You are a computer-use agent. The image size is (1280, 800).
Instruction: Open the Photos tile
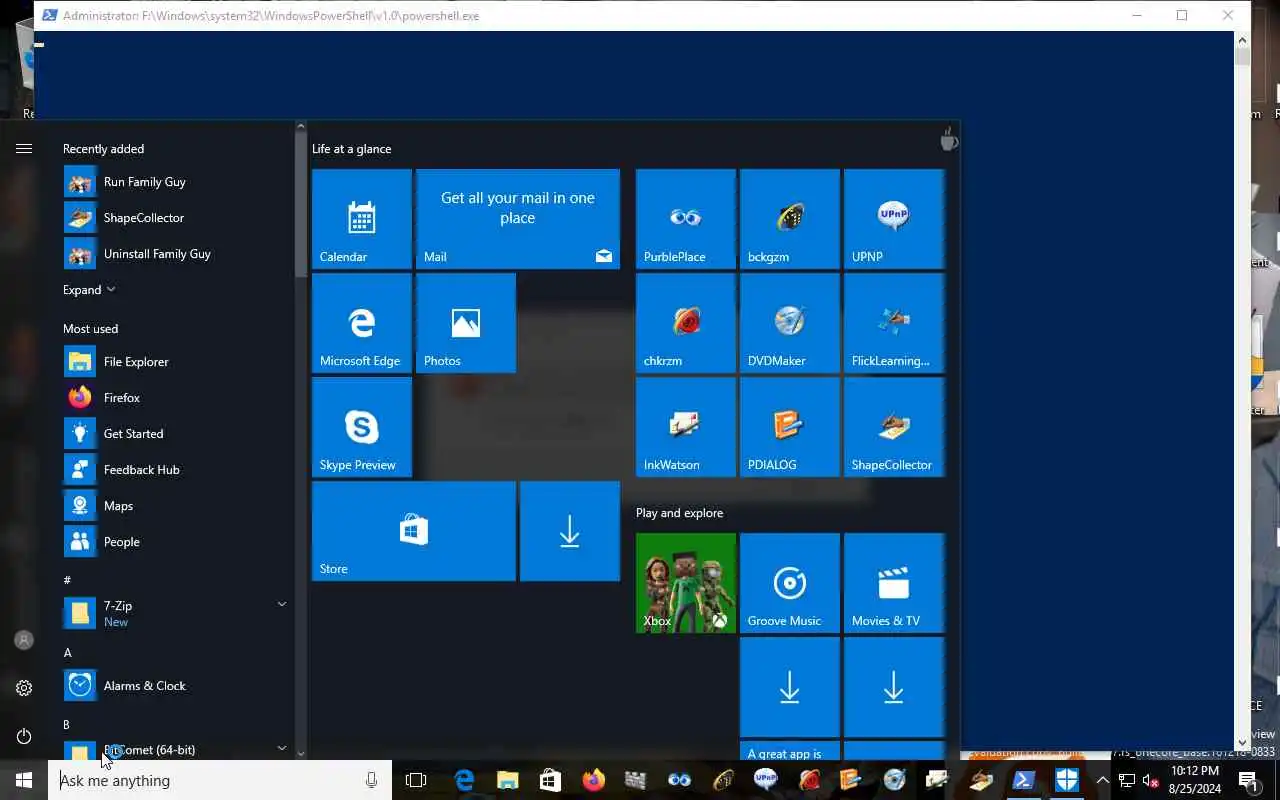pyautogui.click(x=466, y=323)
